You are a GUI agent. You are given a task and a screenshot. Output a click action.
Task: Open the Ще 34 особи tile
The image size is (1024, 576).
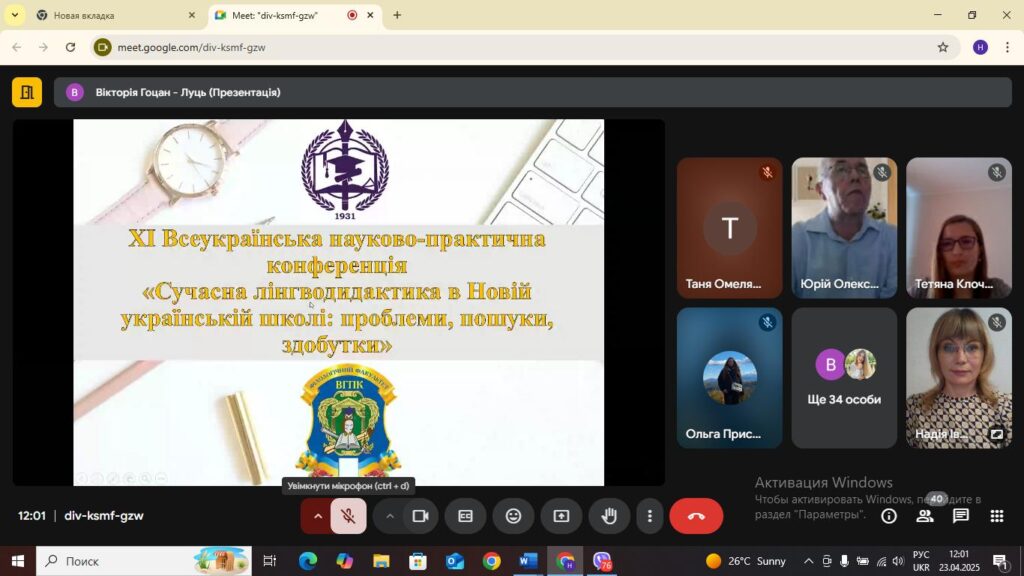pos(844,378)
